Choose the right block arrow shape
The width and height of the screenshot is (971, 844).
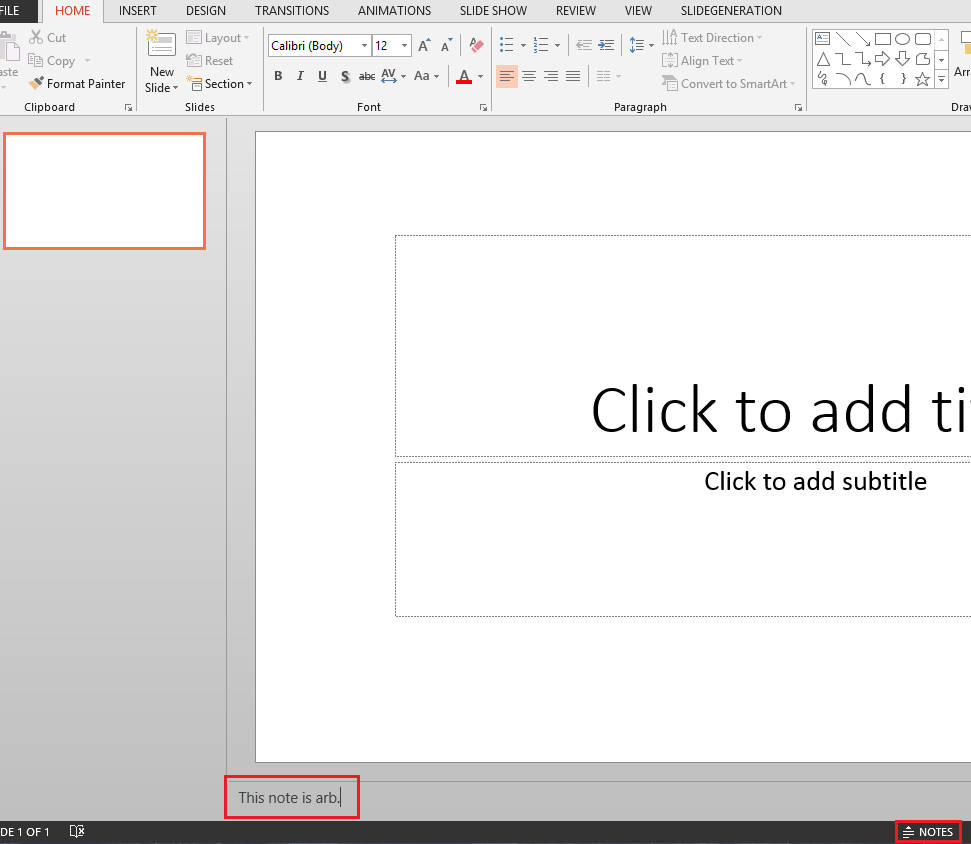point(882,59)
